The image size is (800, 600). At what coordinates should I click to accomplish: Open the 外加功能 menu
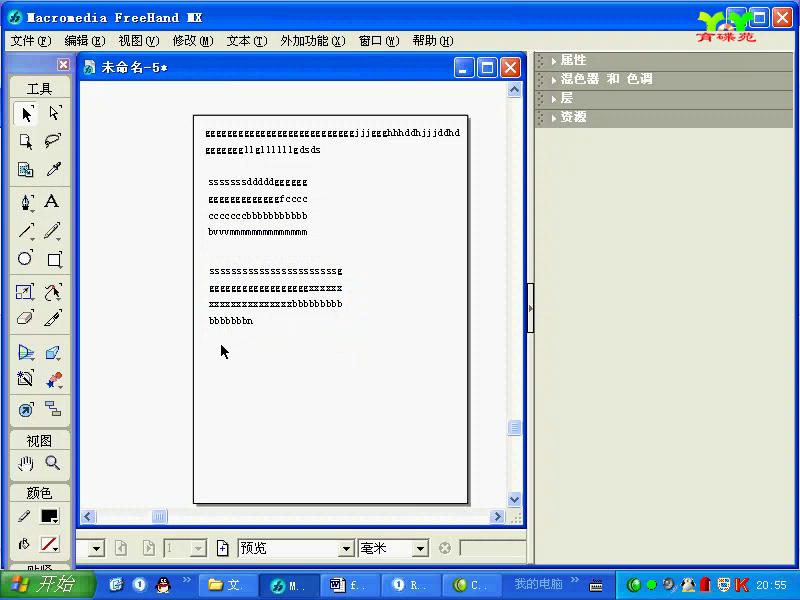pos(313,41)
